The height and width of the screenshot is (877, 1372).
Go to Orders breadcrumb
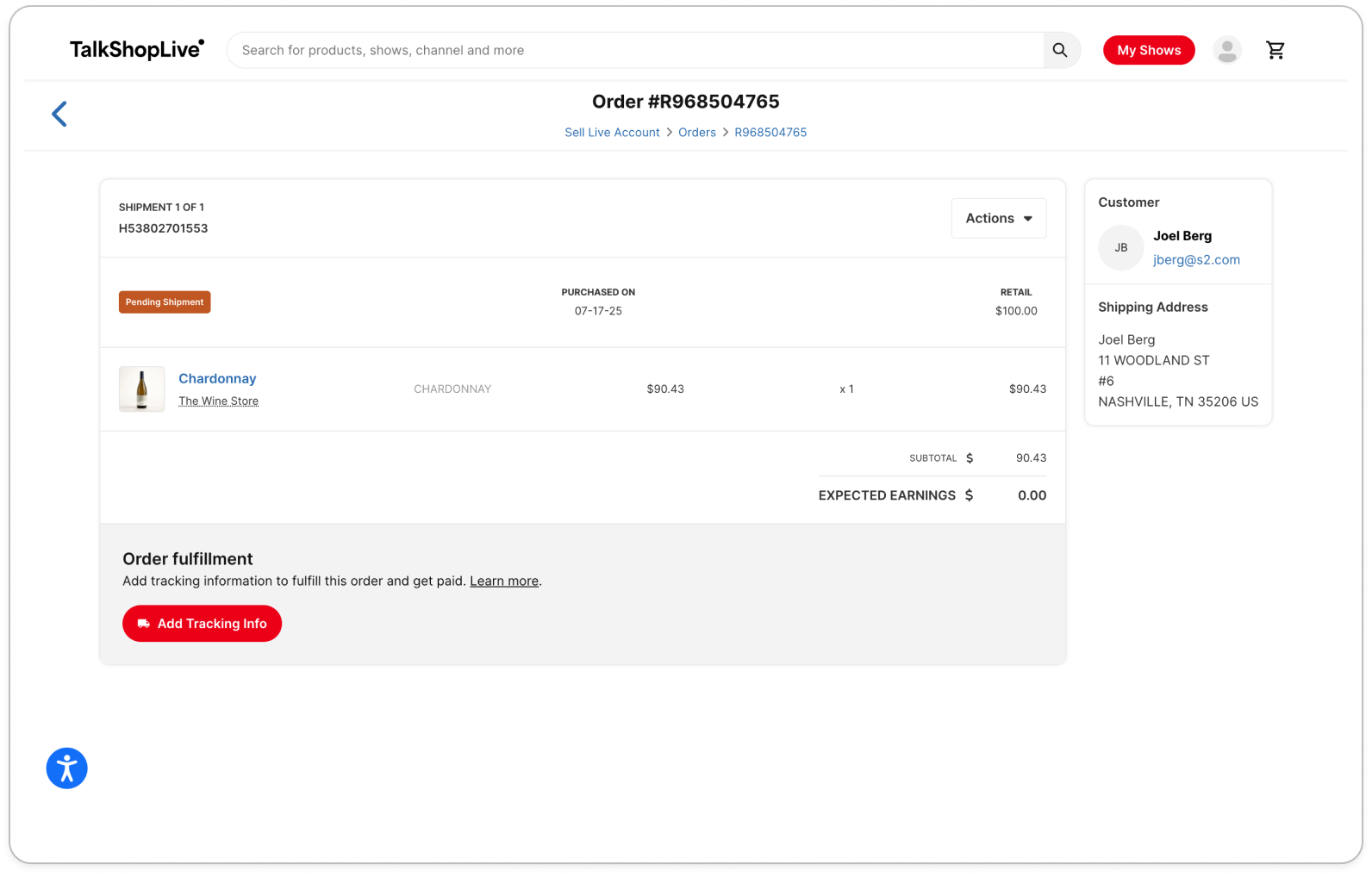click(697, 133)
